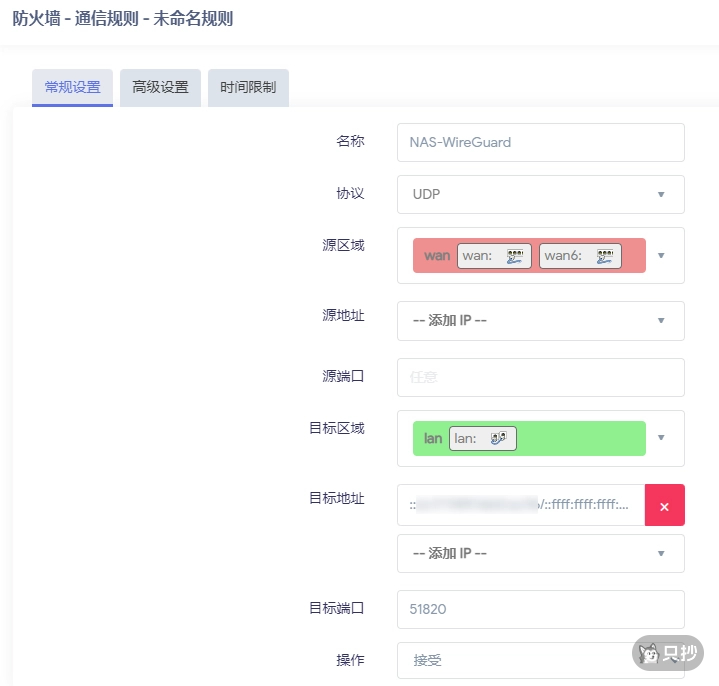Open the 时间限制 tab
Viewport: 719px width, 686px height.
click(x=248, y=87)
